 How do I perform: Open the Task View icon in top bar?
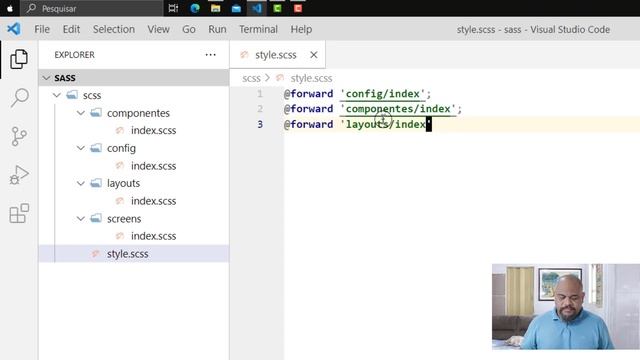tap(173, 8)
